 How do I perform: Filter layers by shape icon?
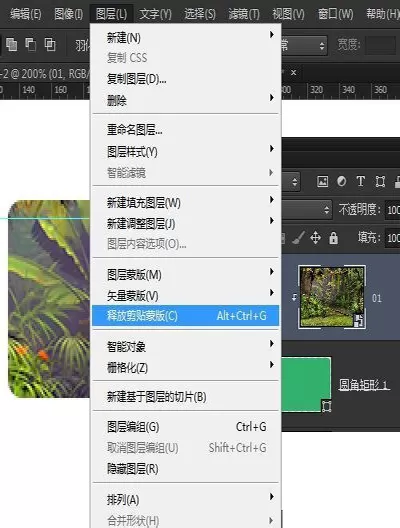[380, 182]
